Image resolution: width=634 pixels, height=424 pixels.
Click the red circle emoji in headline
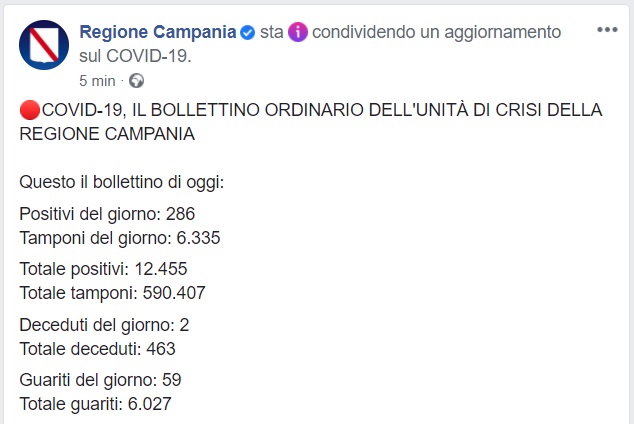click(29, 110)
